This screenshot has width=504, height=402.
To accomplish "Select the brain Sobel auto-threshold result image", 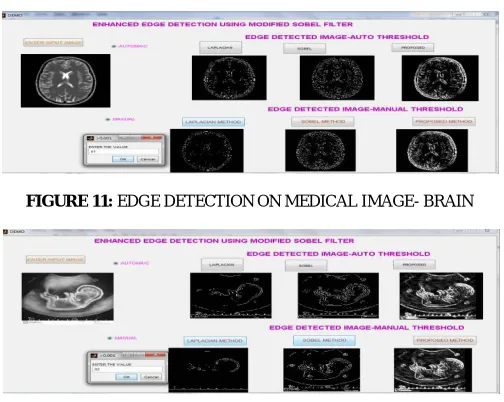I will coord(337,78).
